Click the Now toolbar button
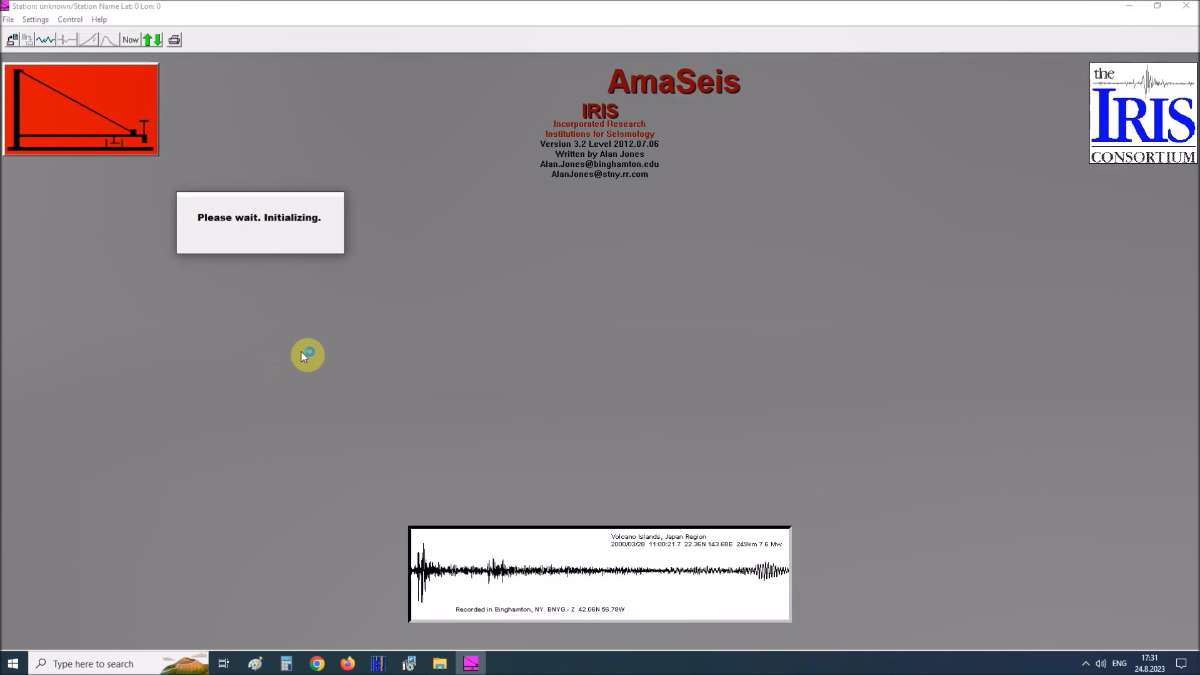The width and height of the screenshot is (1200, 675). (x=130, y=40)
